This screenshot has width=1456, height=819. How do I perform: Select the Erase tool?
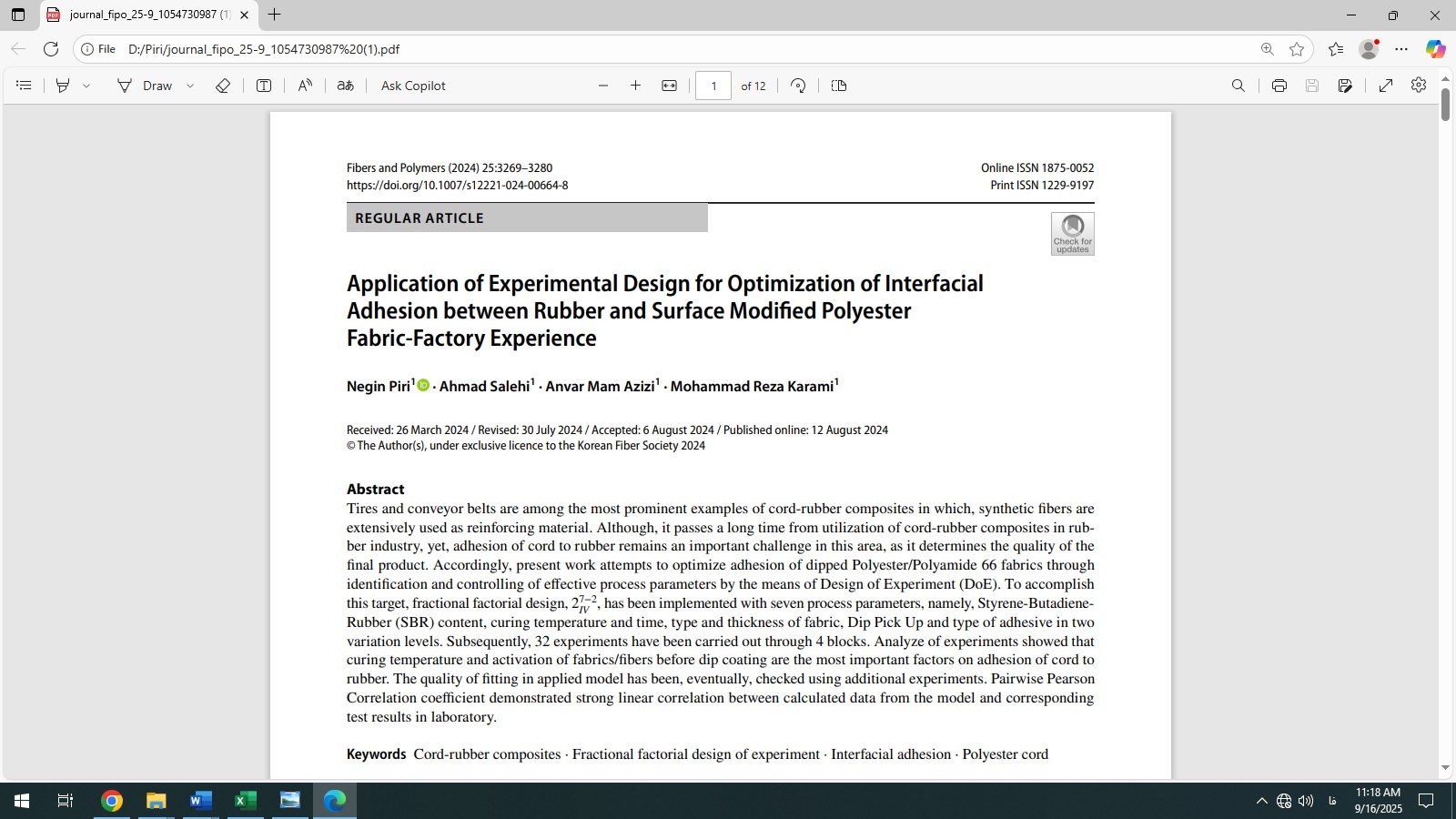coord(223,86)
